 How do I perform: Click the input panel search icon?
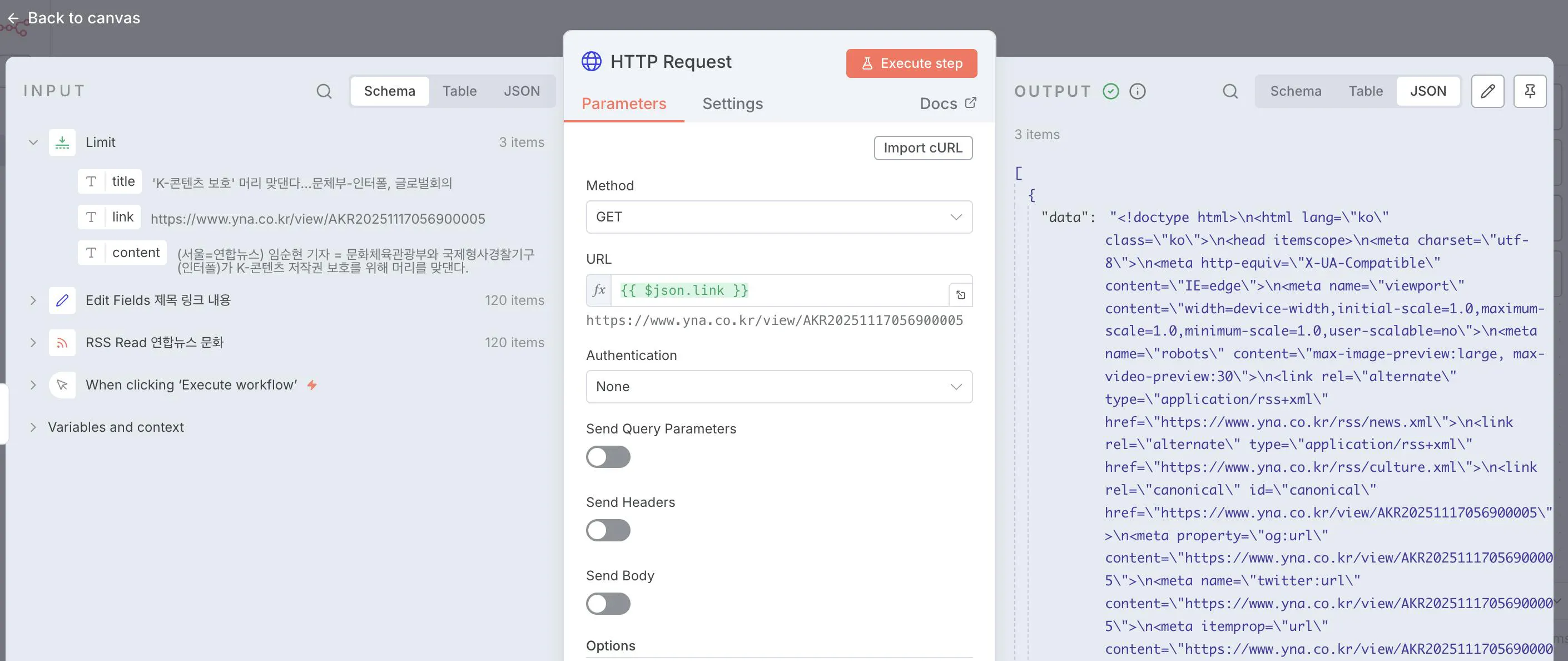tap(324, 91)
